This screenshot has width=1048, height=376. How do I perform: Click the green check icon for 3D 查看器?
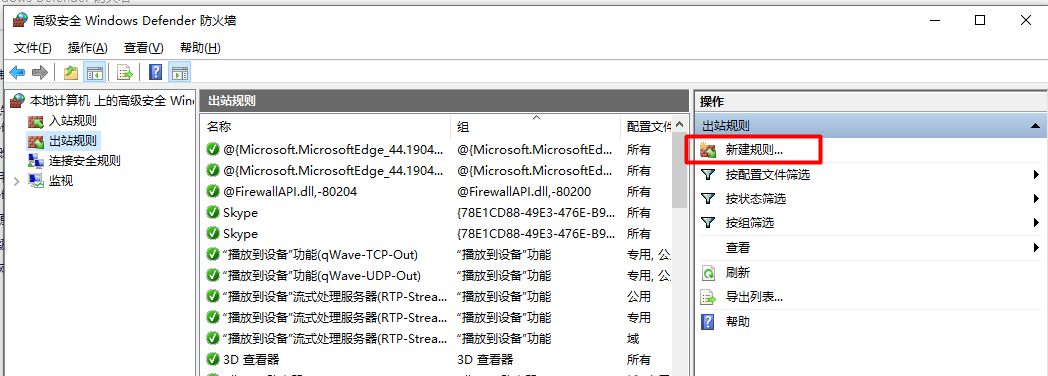tap(213, 359)
